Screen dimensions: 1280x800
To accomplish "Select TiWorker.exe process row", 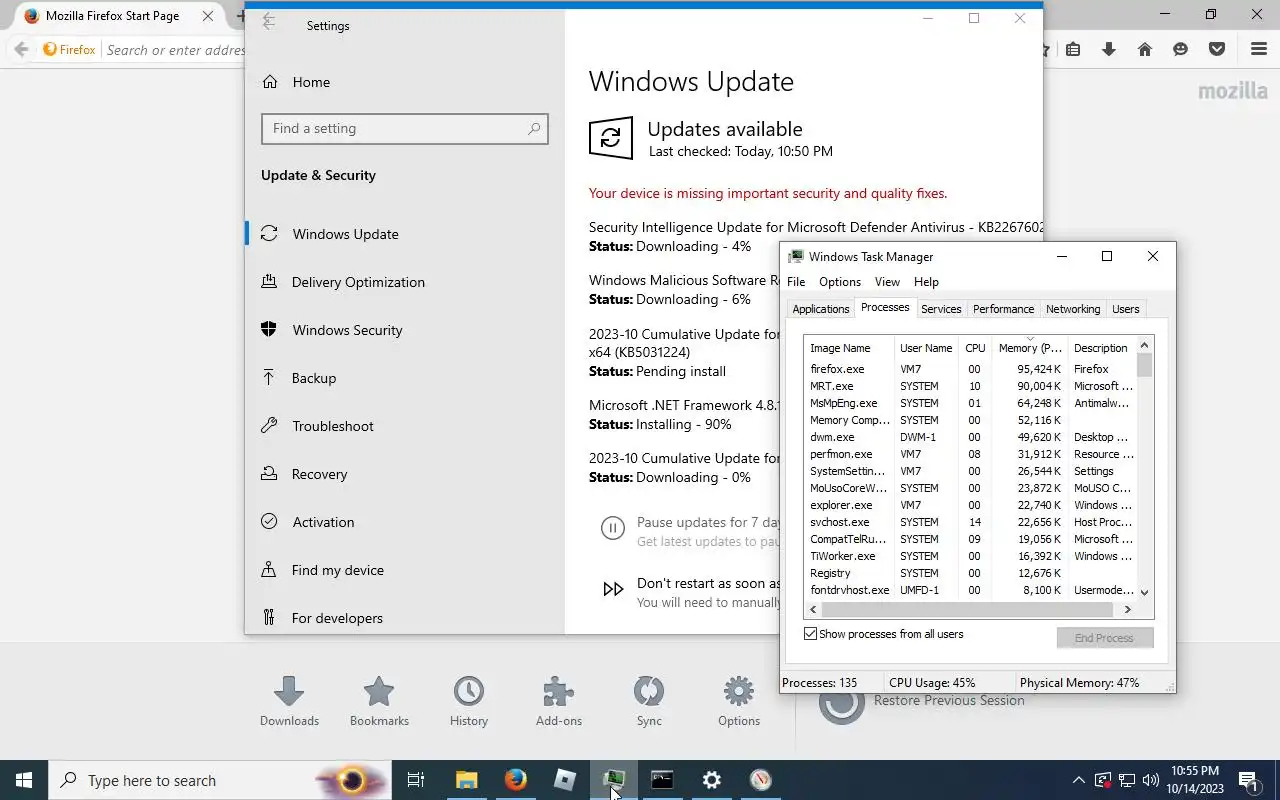I will coord(970,556).
